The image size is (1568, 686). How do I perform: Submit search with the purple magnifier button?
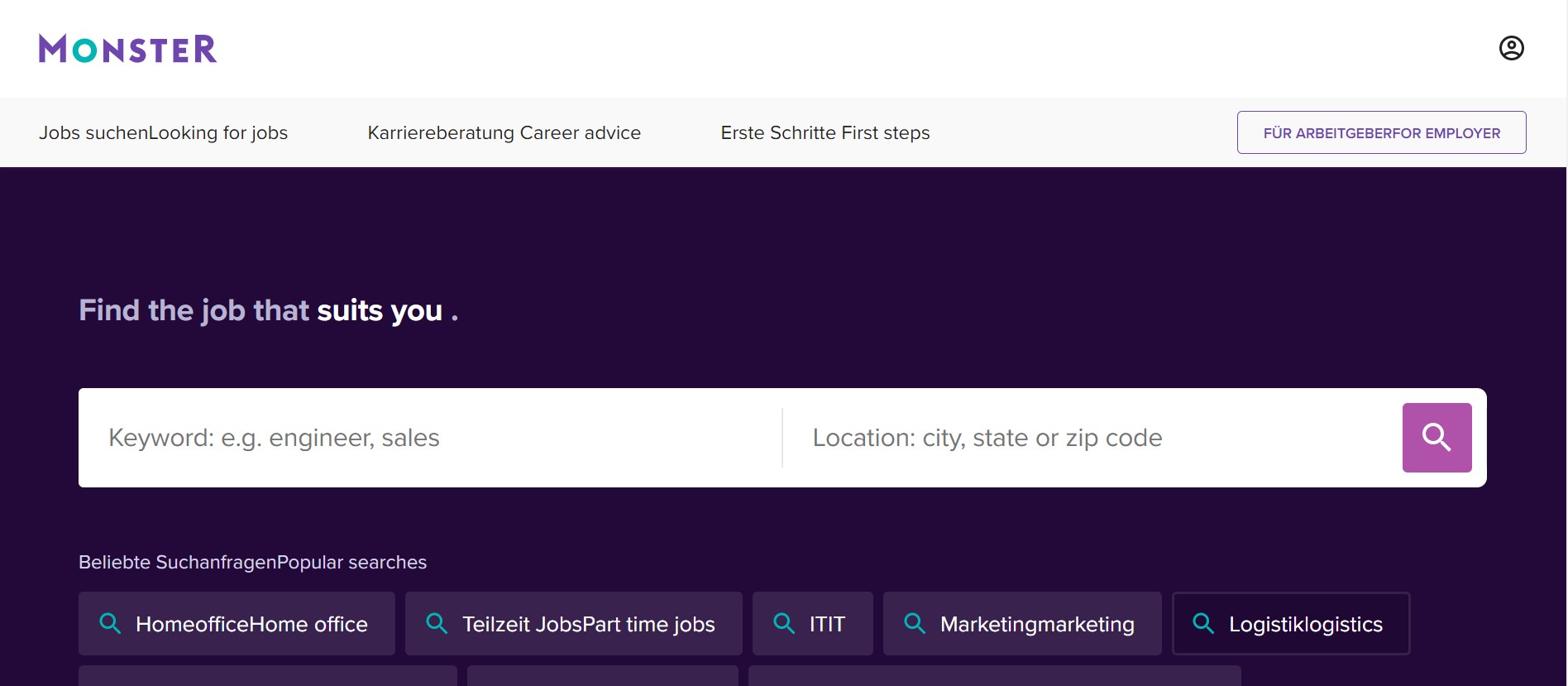(1437, 438)
